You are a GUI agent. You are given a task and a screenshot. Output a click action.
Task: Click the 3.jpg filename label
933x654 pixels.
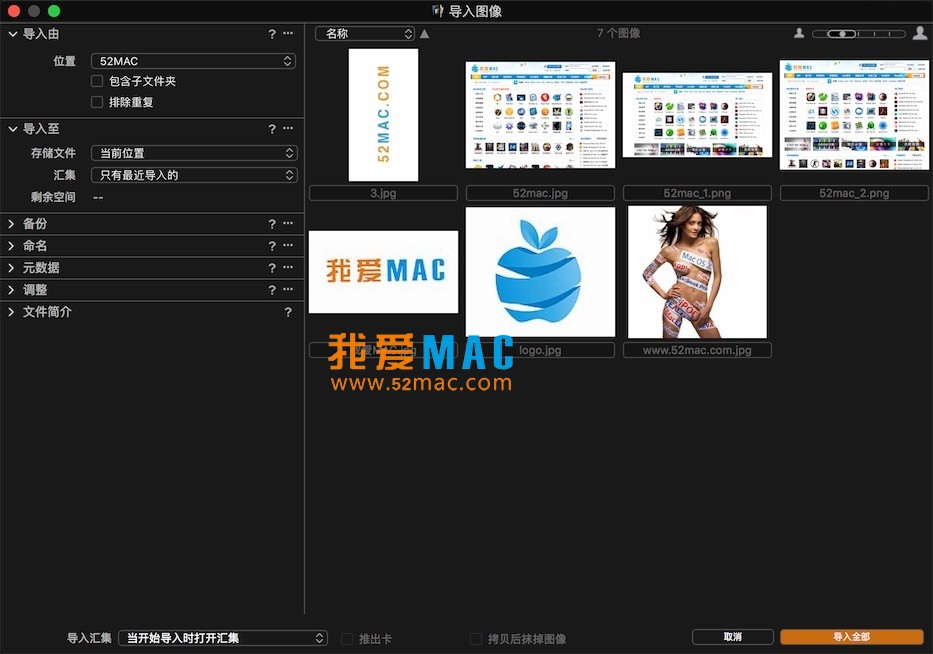[383, 193]
